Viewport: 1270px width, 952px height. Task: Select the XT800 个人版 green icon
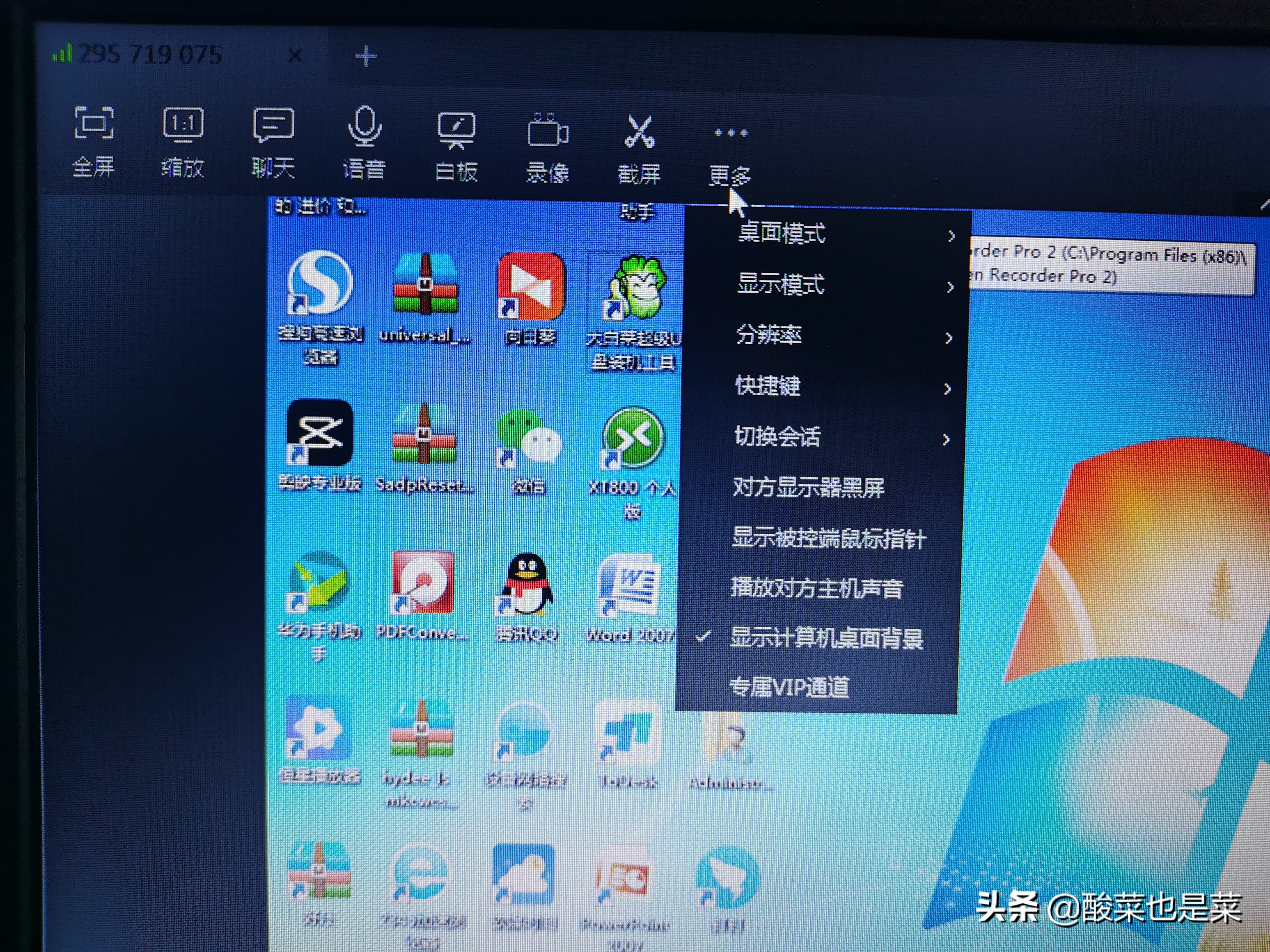(633, 437)
